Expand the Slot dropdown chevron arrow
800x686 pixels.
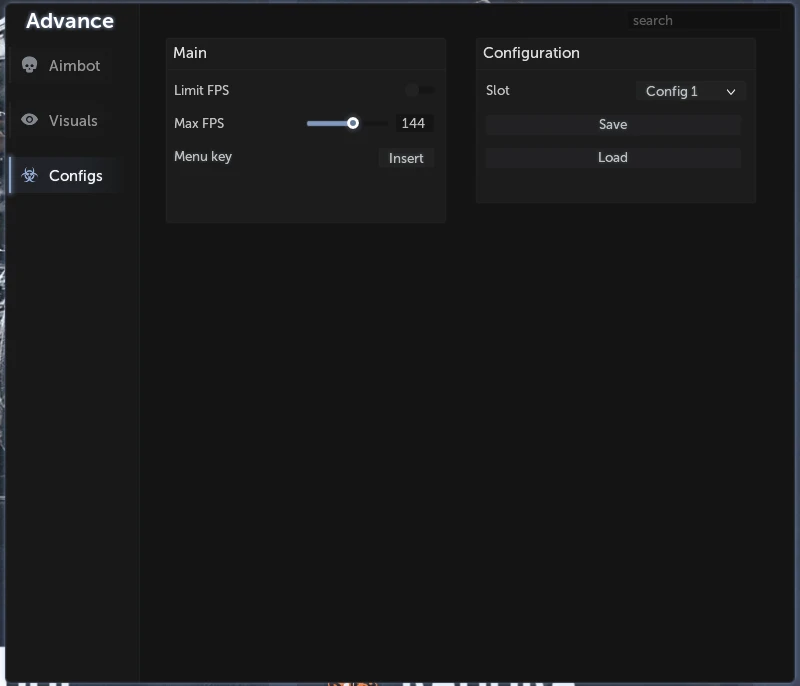coord(731,92)
